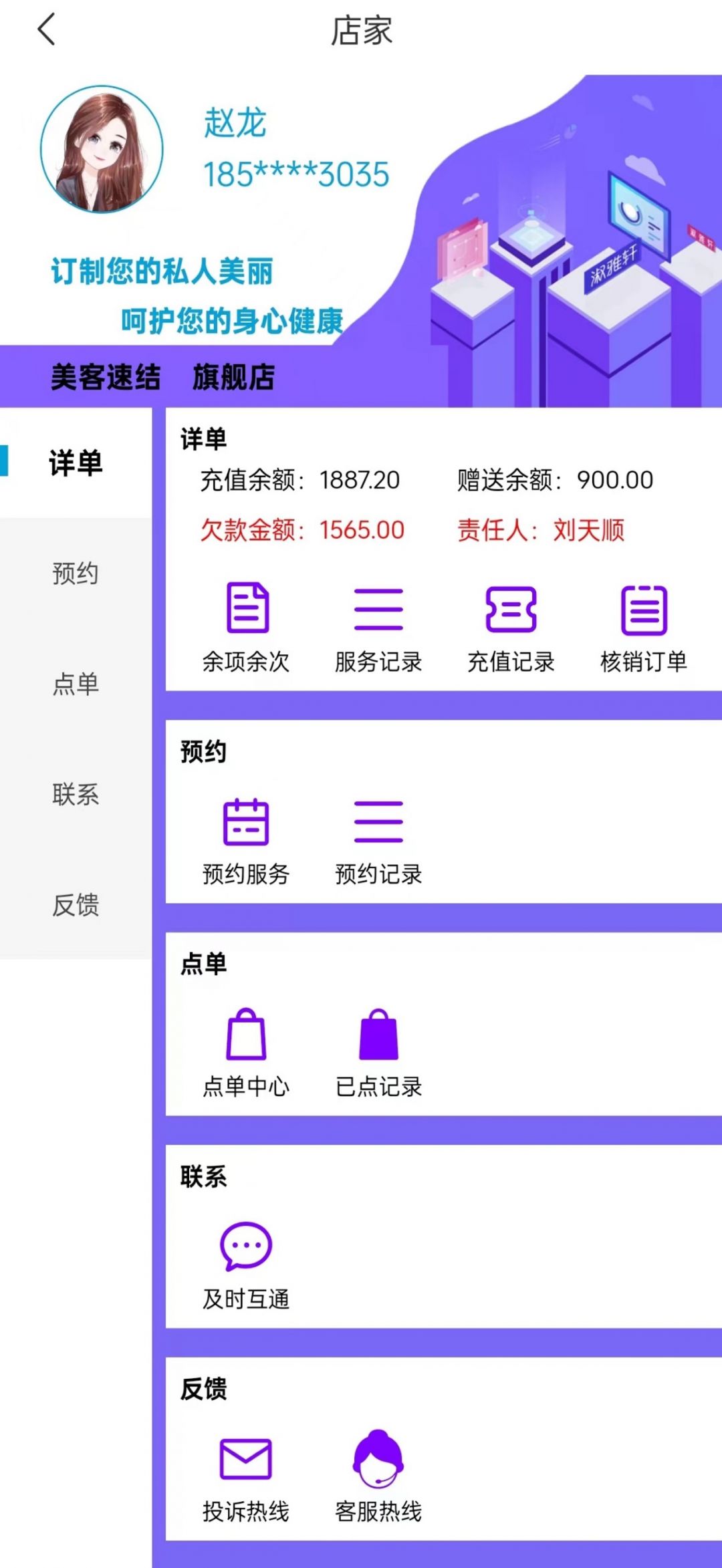This screenshot has width=722, height=1568.
Task: Open 及时互通 chat bubble icon
Action: point(246,1246)
